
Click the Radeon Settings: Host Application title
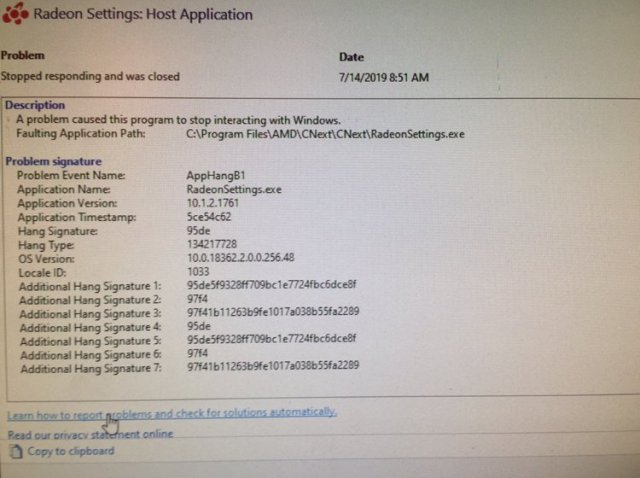[143, 15]
